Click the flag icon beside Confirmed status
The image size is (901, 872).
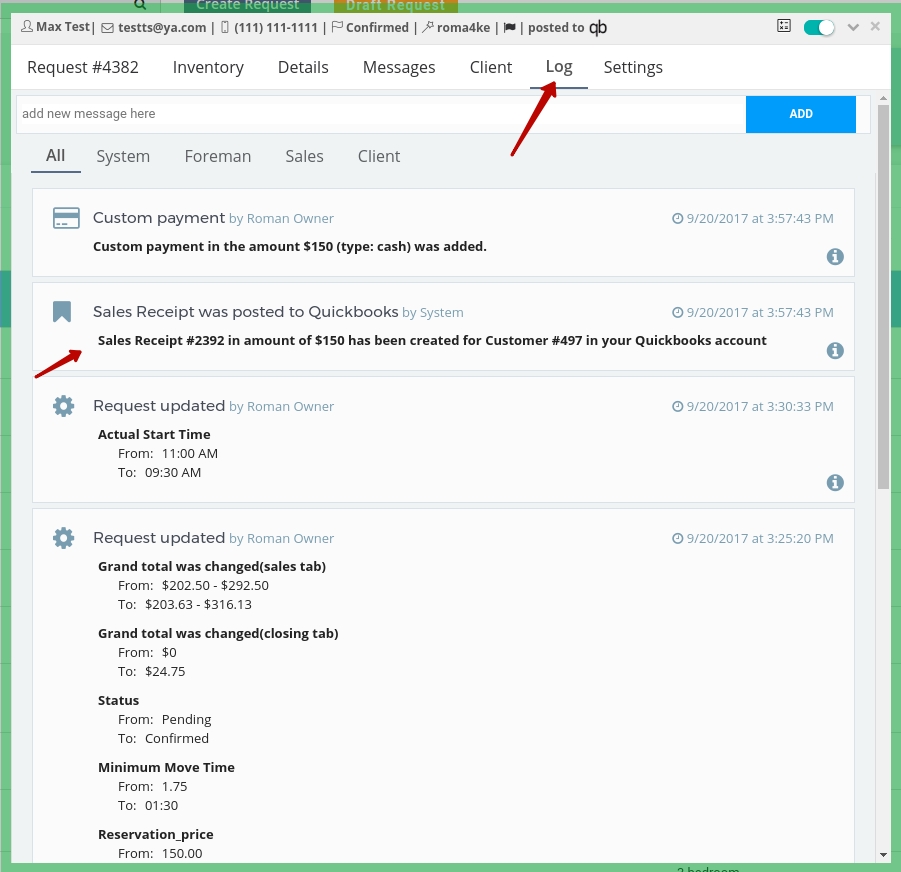(x=337, y=27)
